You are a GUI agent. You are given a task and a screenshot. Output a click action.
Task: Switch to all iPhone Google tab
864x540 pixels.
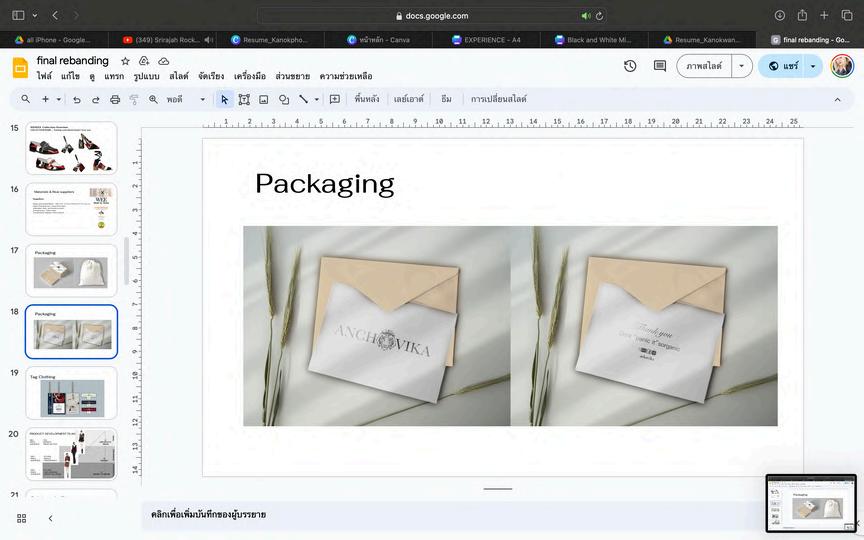[x=54, y=40]
